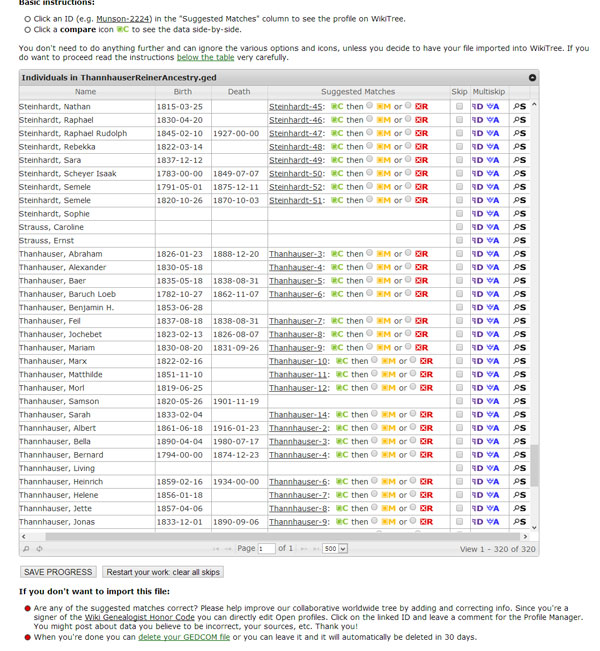This screenshot has height=651, width=600.
Task: Click search icon for Steinhardt, Sara
Action: click(519, 160)
